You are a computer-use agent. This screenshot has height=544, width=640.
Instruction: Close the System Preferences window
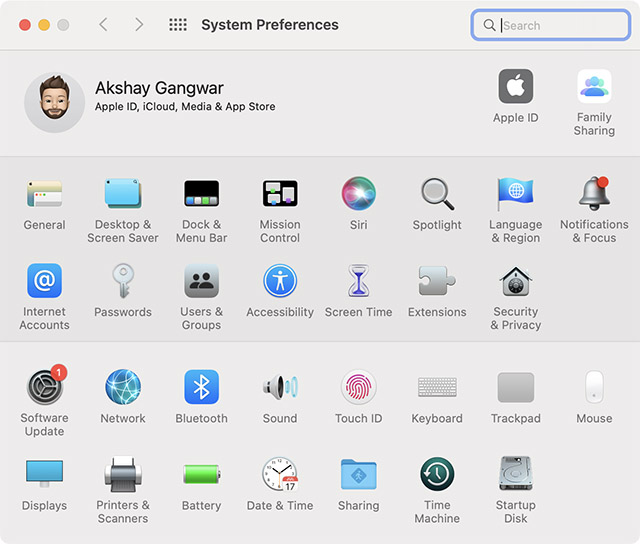coord(25,25)
